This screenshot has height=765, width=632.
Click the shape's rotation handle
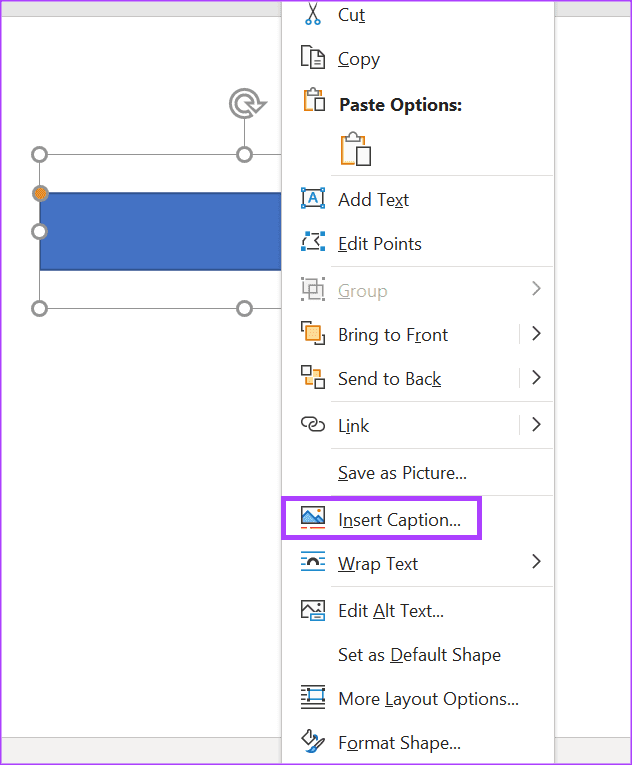pyautogui.click(x=247, y=103)
